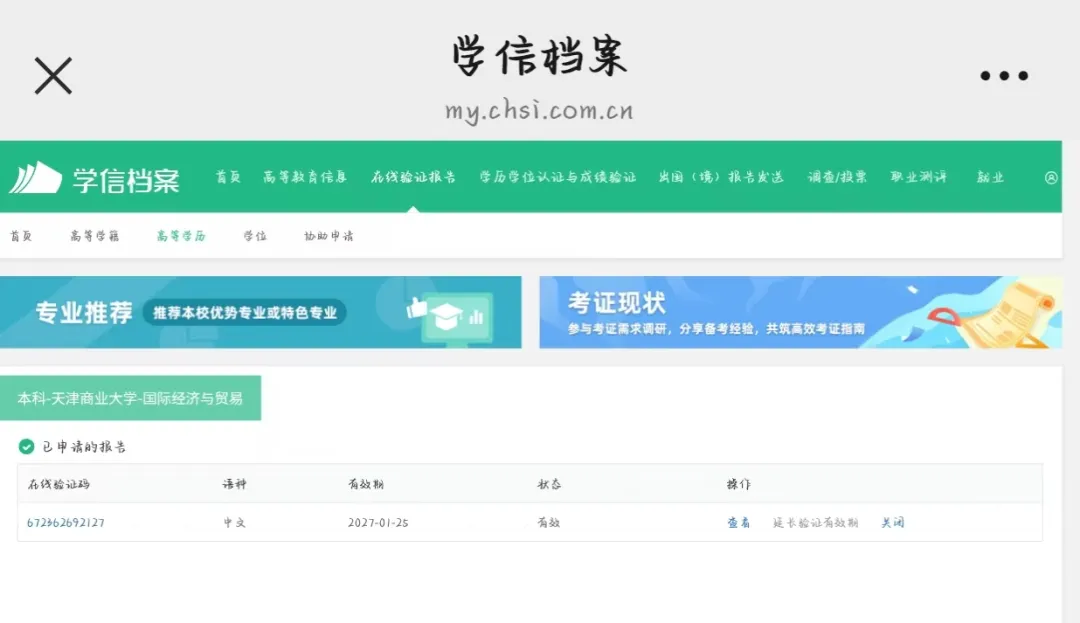Image resolution: width=1080 pixels, height=623 pixels.
Task: Open 就业 menu item
Action: pos(990,177)
